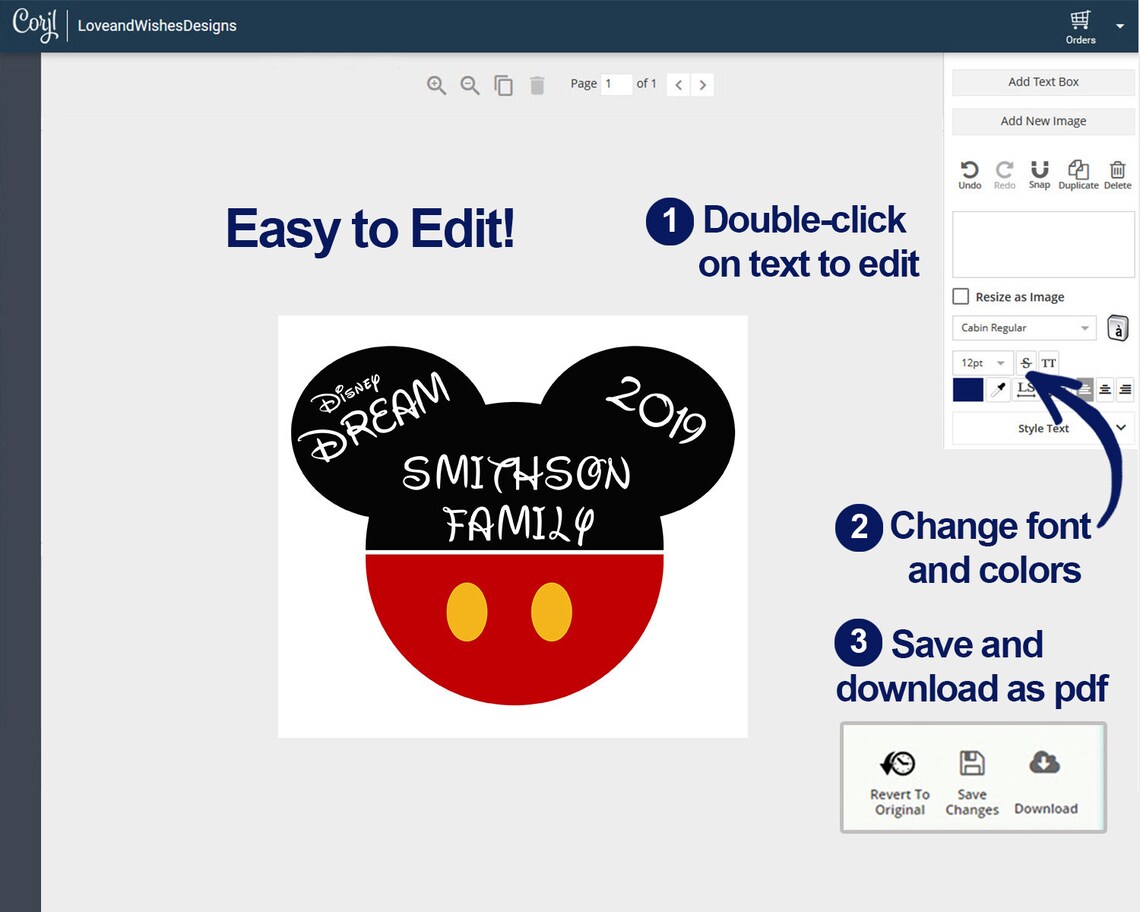Select the SMITHSON text on the design
Image resolution: width=1140 pixels, height=912 pixels.
516,473
